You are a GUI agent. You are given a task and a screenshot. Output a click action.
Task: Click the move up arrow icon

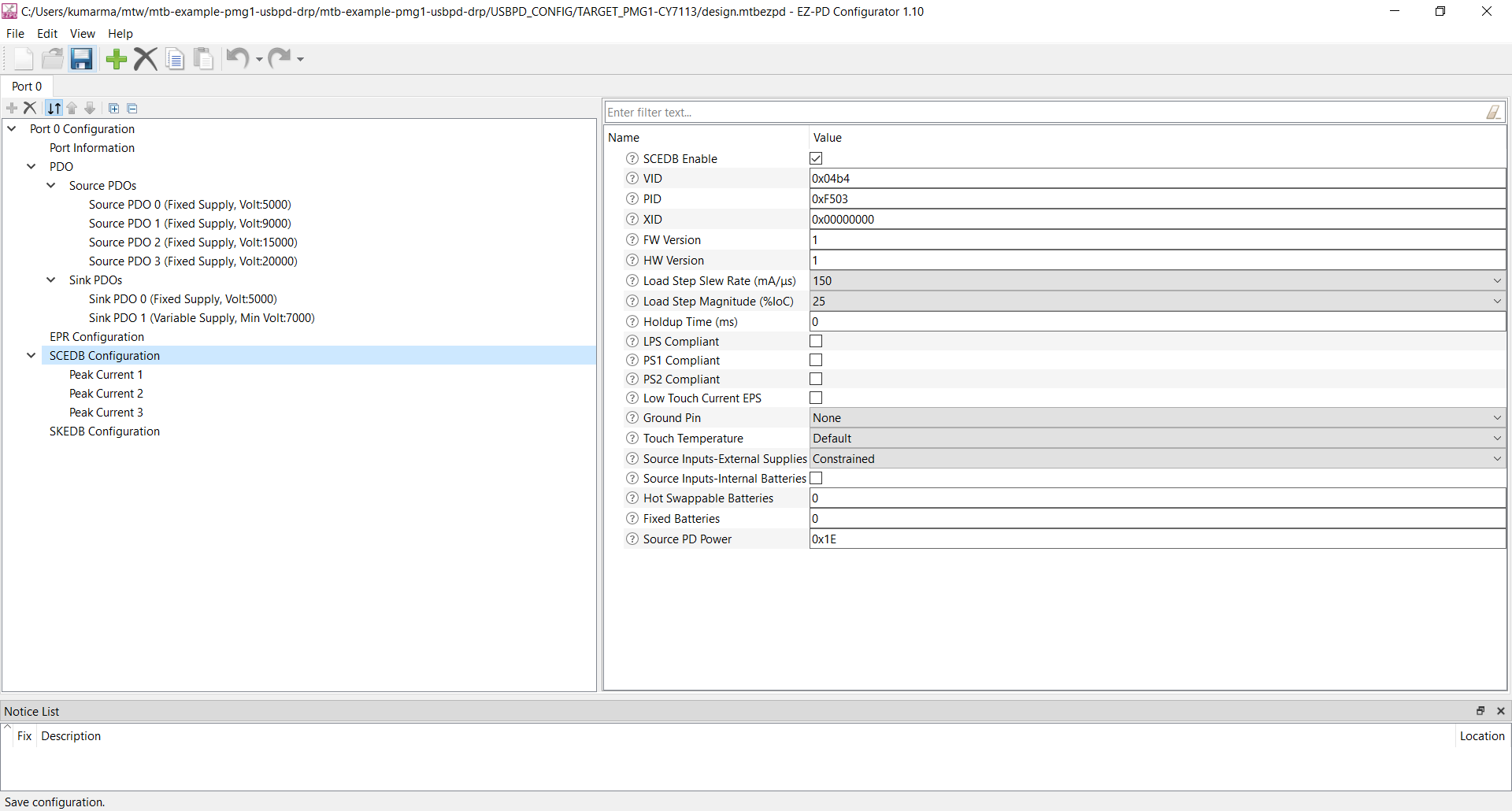tap(72, 108)
